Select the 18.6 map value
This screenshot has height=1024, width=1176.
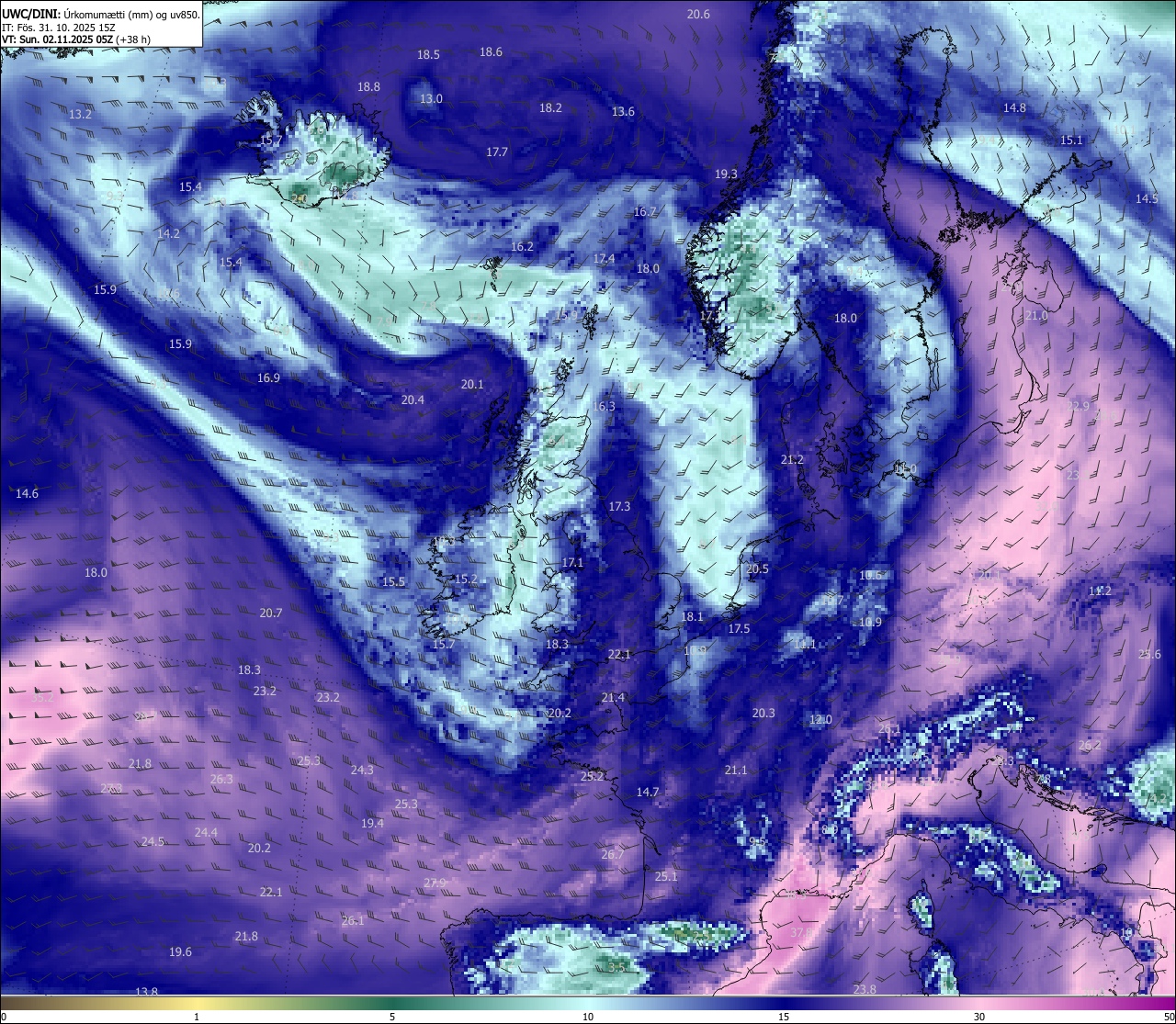click(x=491, y=51)
